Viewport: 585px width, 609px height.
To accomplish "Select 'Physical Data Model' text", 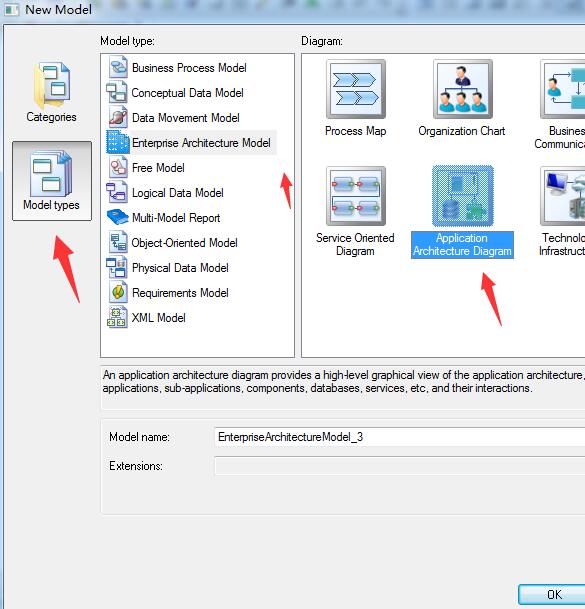I will coord(180,268).
